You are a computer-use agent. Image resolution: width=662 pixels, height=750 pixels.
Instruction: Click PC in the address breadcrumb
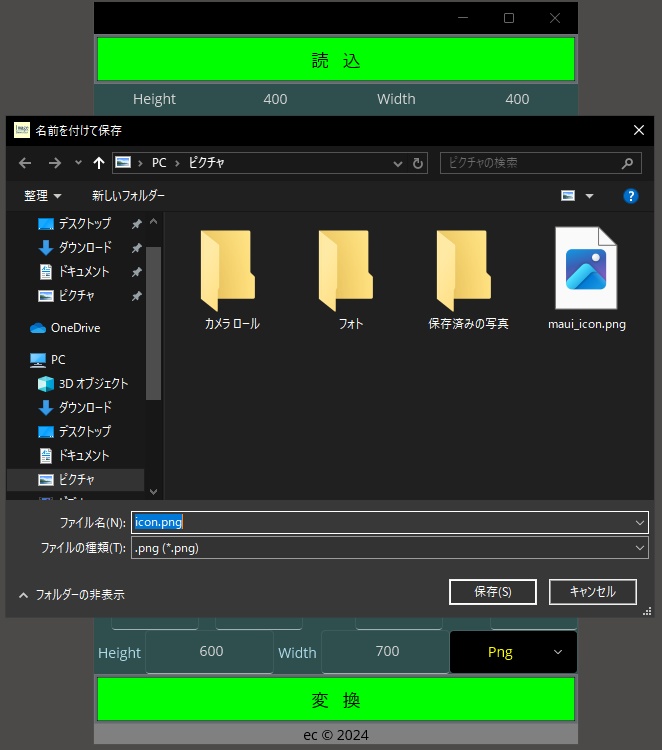pyautogui.click(x=159, y=163)
